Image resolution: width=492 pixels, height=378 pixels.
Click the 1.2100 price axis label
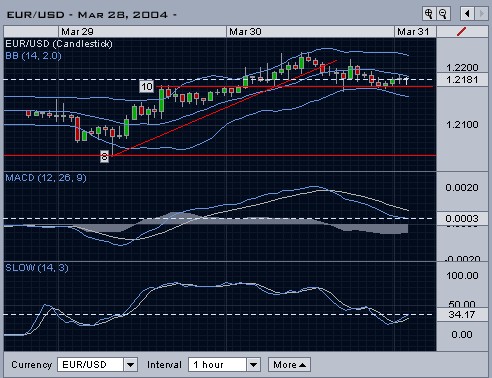click(462, 125)
